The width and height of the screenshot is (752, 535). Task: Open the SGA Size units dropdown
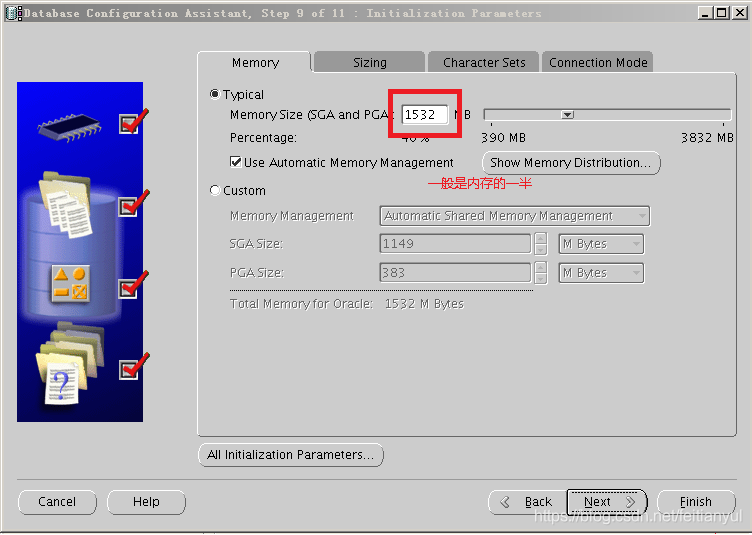pyautogui.click(x=601, y=244)
